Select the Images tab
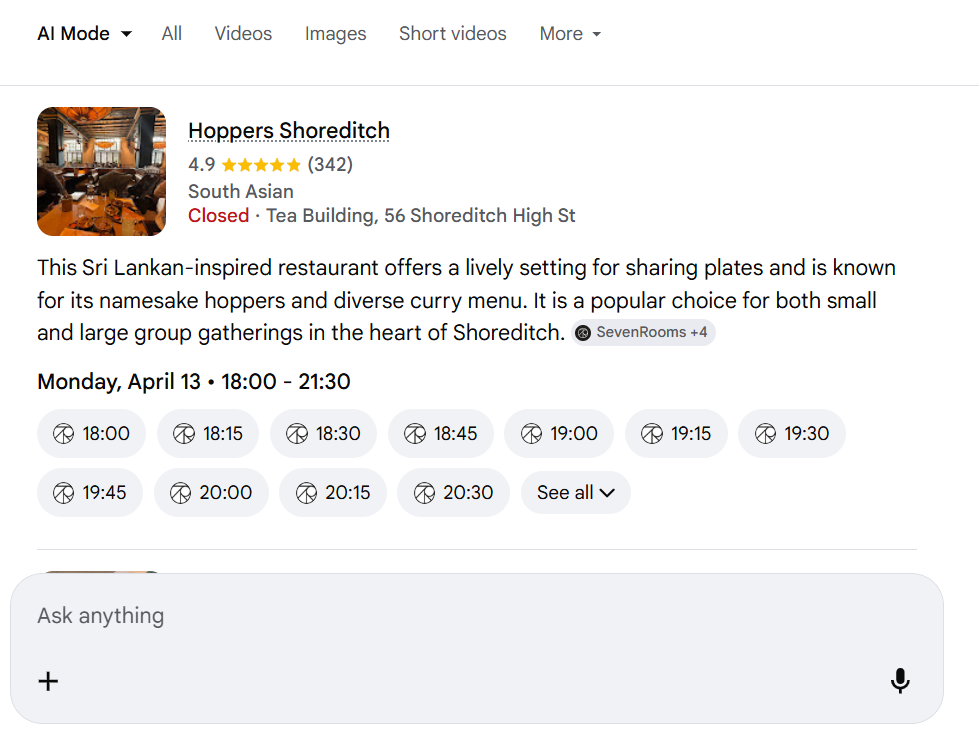The image size is (979, 751). (335, 33)
